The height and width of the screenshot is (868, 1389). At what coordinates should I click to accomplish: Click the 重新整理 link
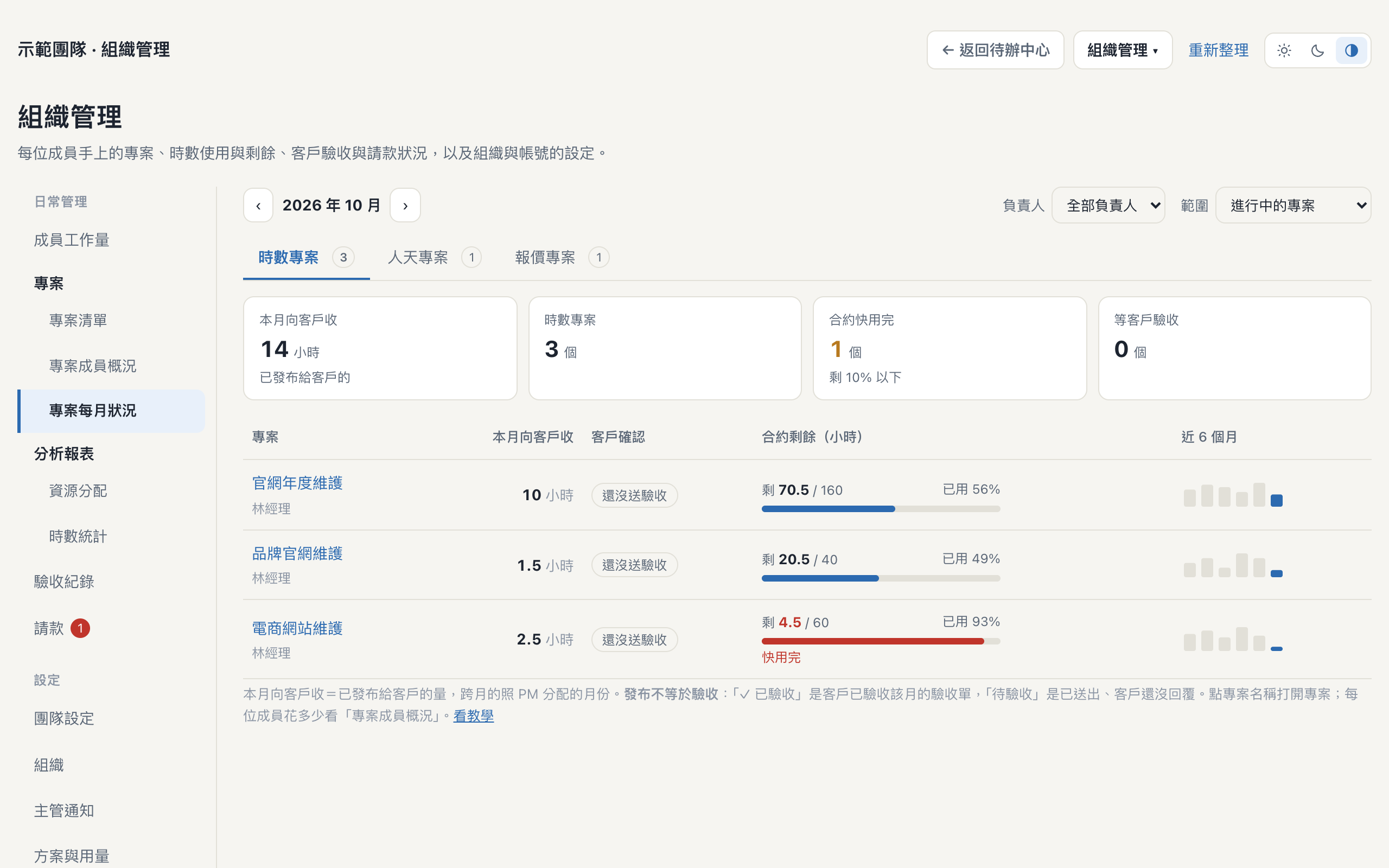(x=1218, y=50)
